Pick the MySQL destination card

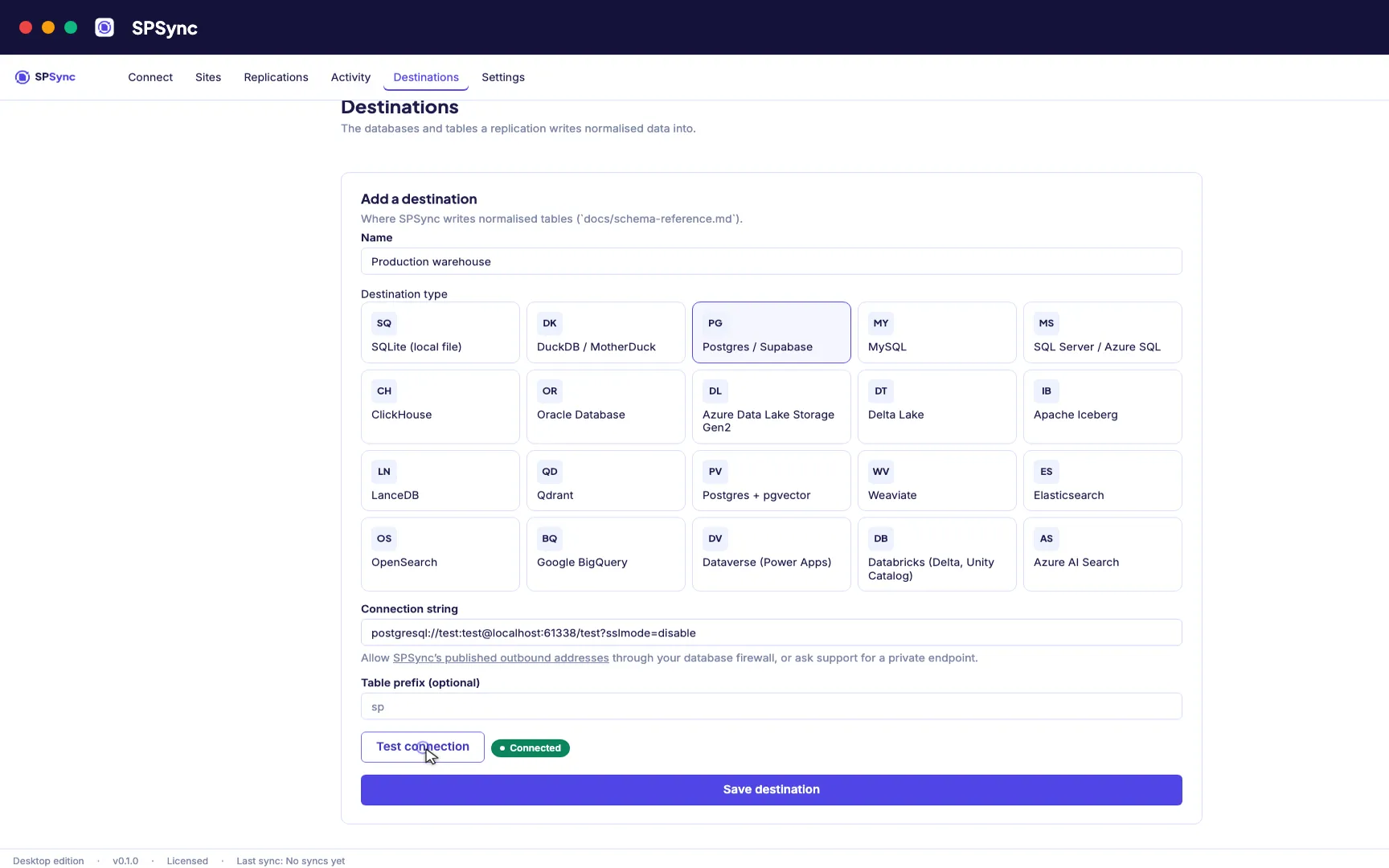tap(937, 333)
